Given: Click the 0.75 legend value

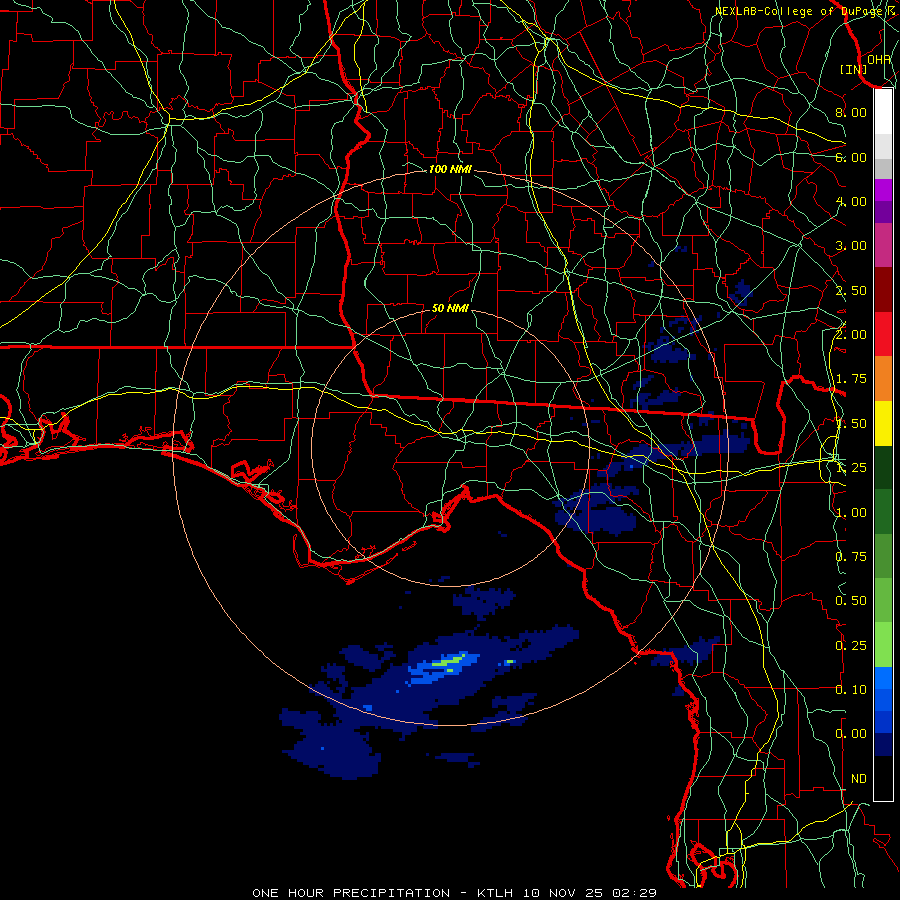Looking at the screenshot, I should [851, 556].
